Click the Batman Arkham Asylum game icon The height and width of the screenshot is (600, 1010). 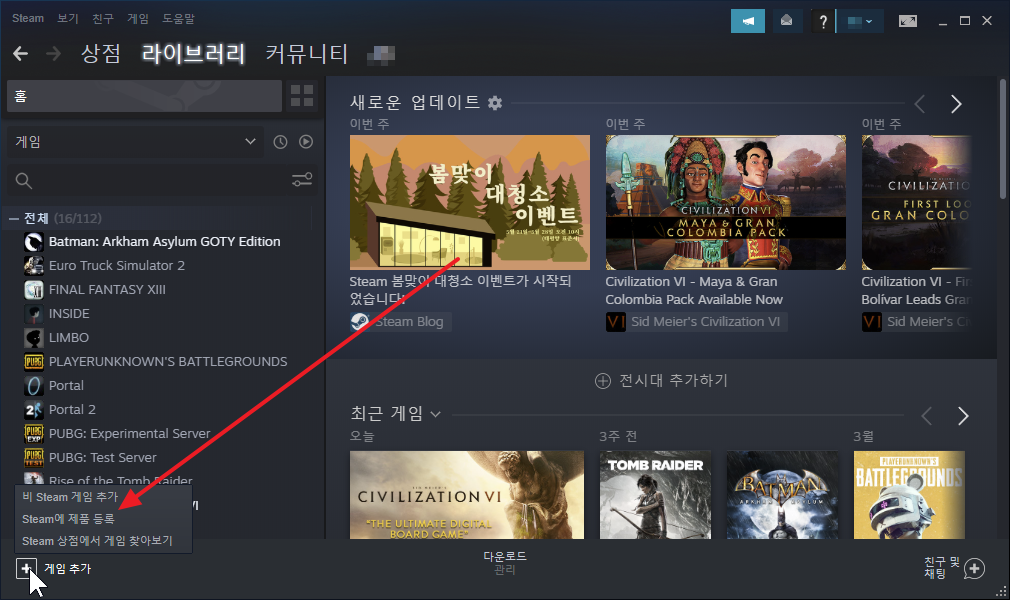pyautogui.click(x=33, y=242)
